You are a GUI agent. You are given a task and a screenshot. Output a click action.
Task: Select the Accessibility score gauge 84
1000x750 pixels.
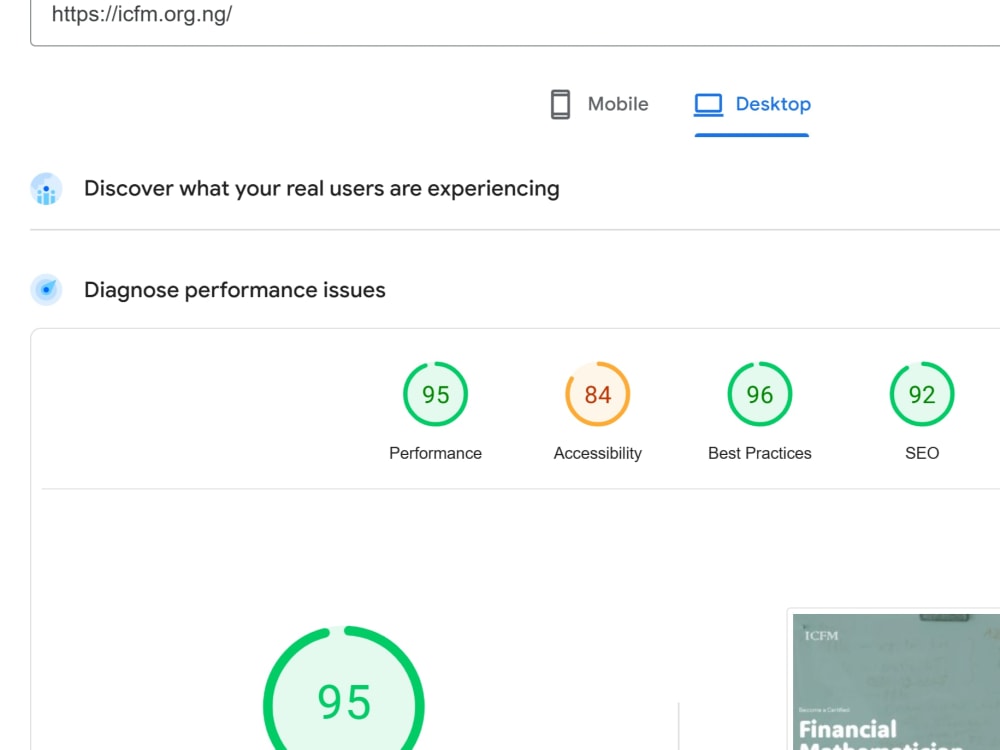[598, 394]
